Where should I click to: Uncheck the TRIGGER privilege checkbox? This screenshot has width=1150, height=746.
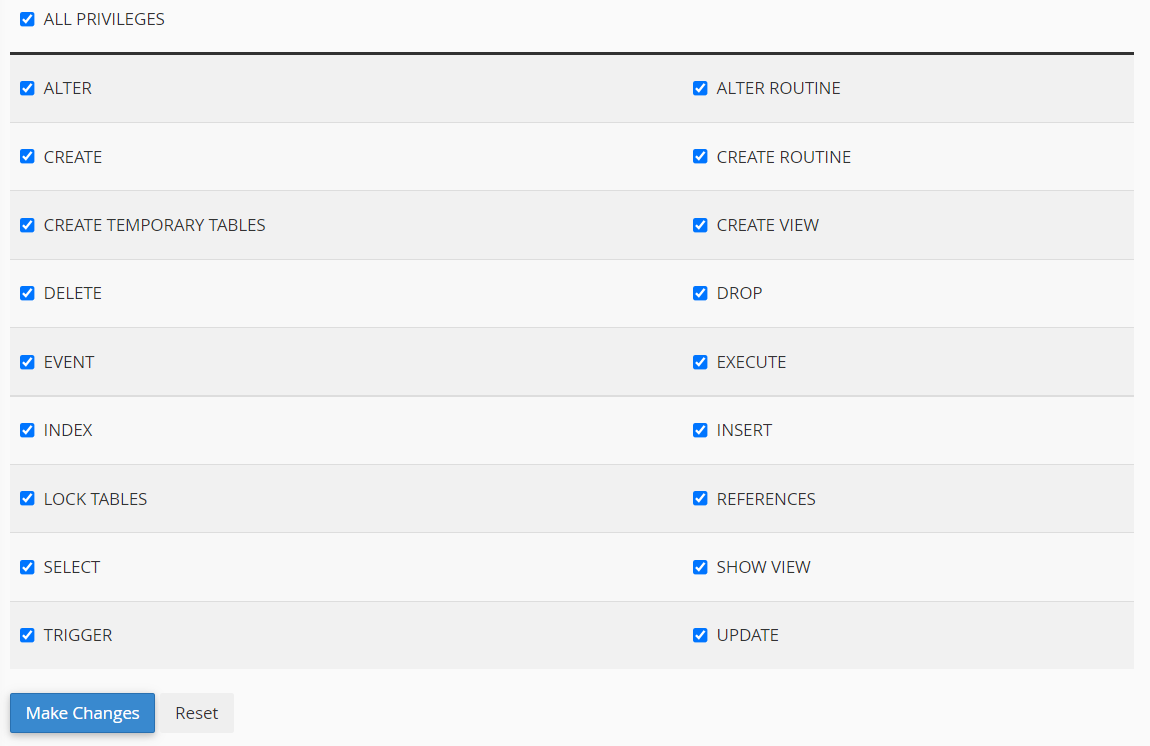coord(26,635)
